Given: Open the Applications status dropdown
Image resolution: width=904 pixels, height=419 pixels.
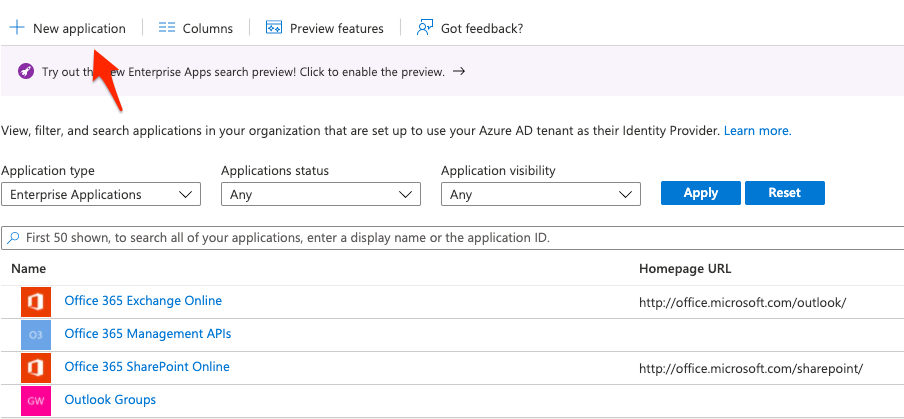Looking at the screenshot, I should (321, 194).
